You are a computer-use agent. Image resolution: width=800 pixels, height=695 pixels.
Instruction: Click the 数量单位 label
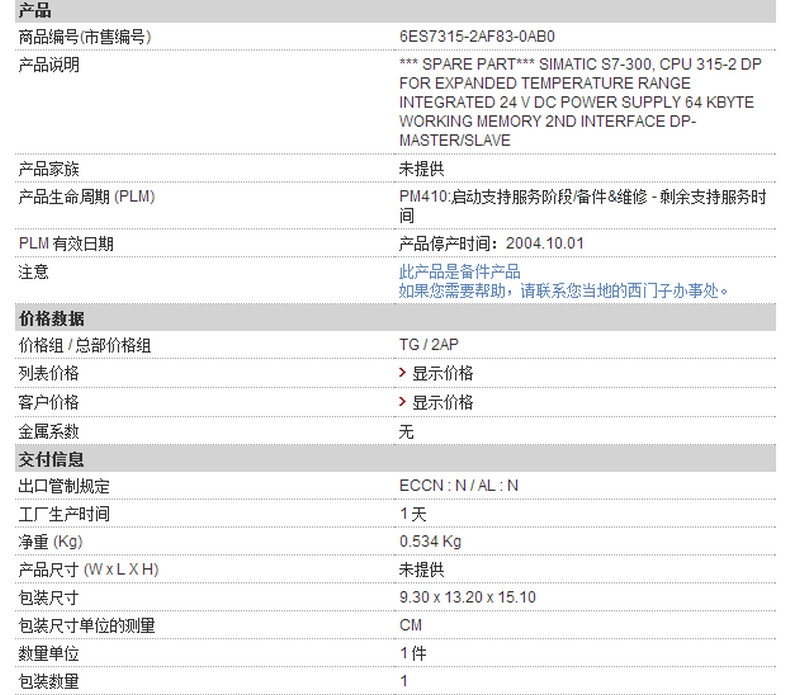(x=49, y=653)
